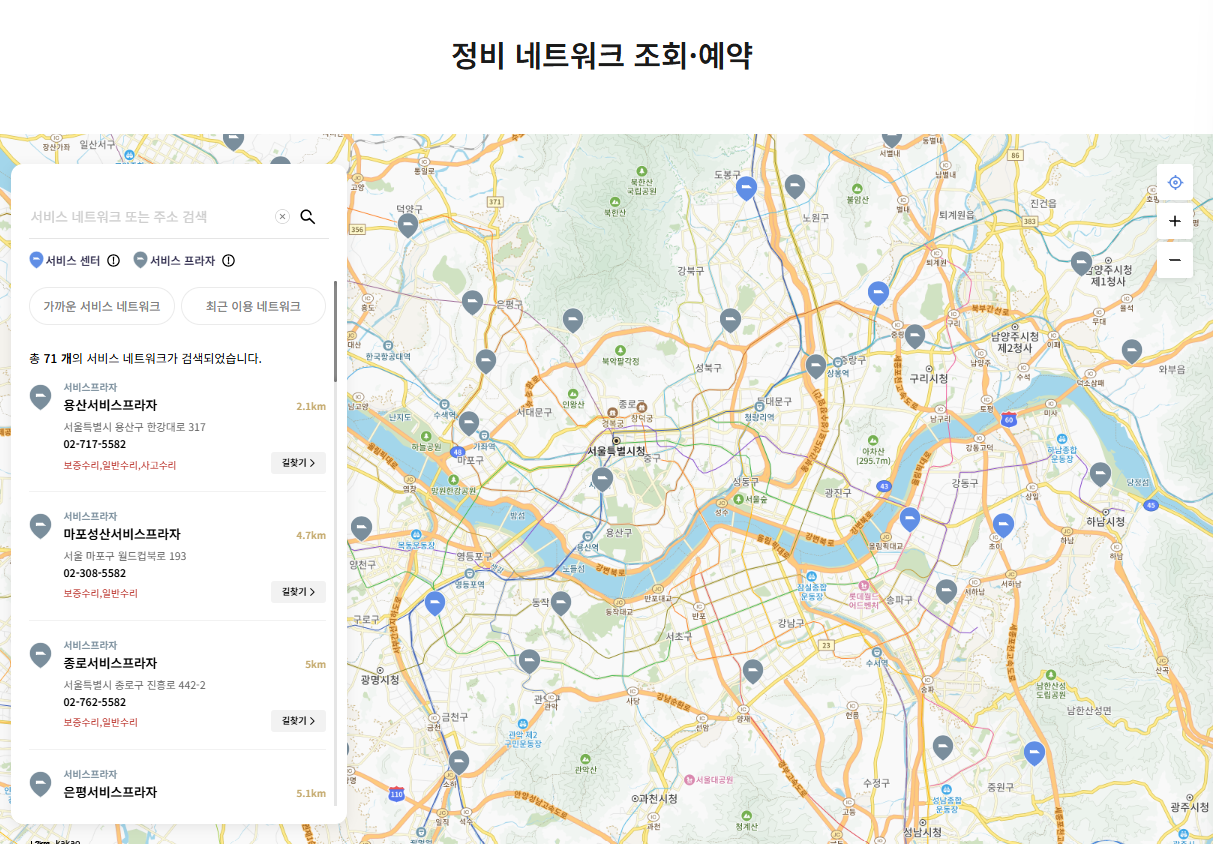Open info icon beside 서비스 센터
The height and width of the screenshot is (844, 1213).
point(113,261)
